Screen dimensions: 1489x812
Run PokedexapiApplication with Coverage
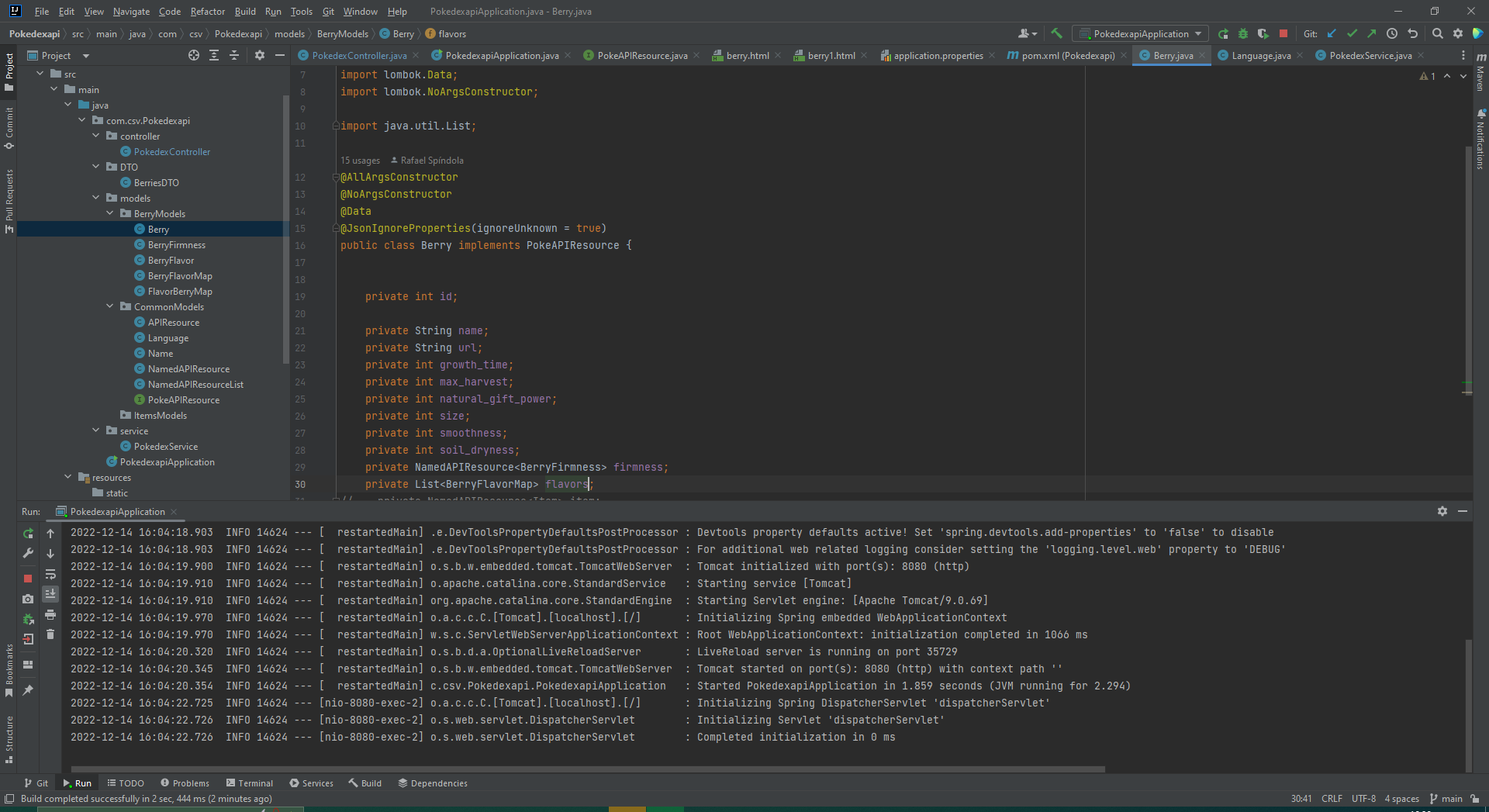(x=1264, y=33)
